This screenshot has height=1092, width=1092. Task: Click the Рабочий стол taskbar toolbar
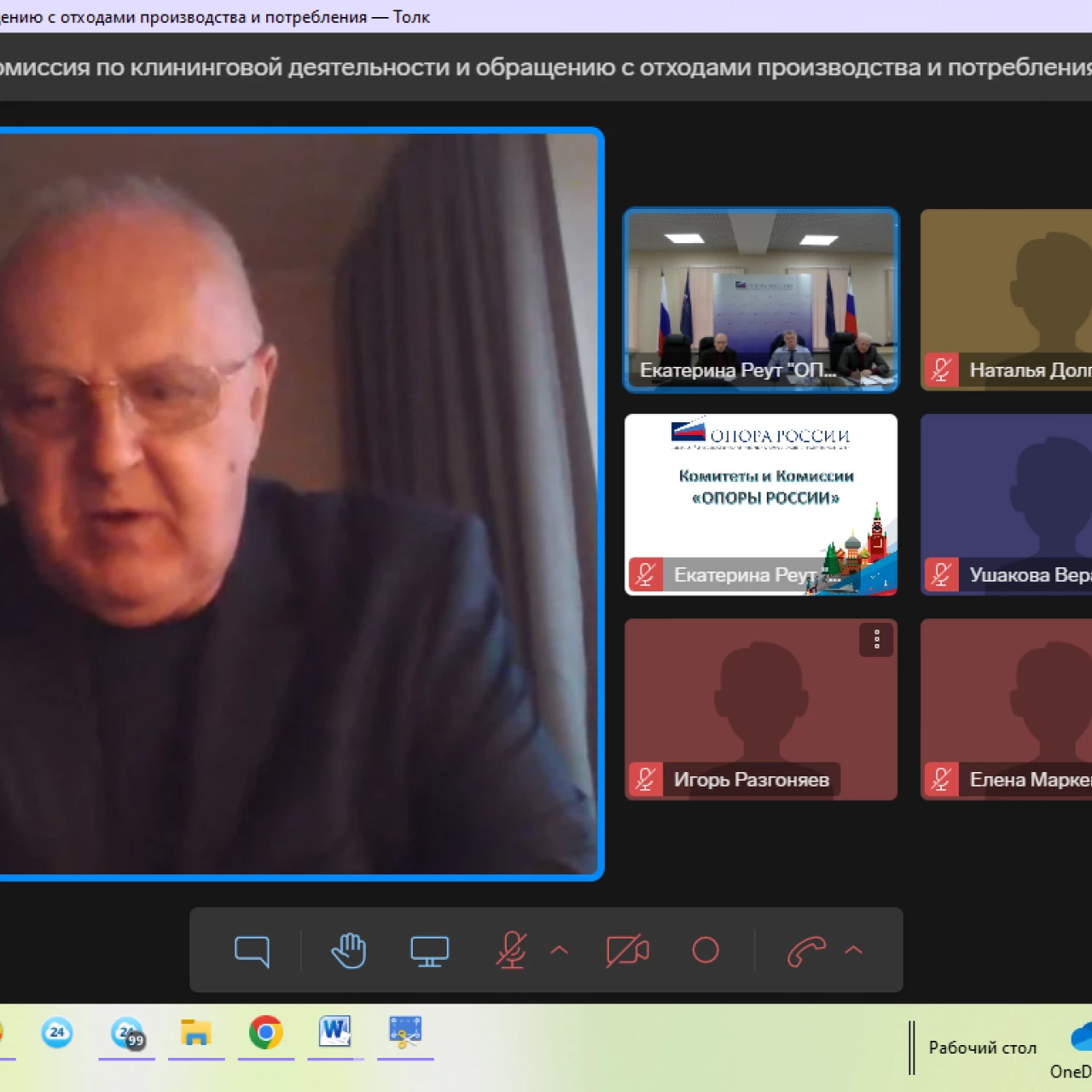[x=983, y=1048]
